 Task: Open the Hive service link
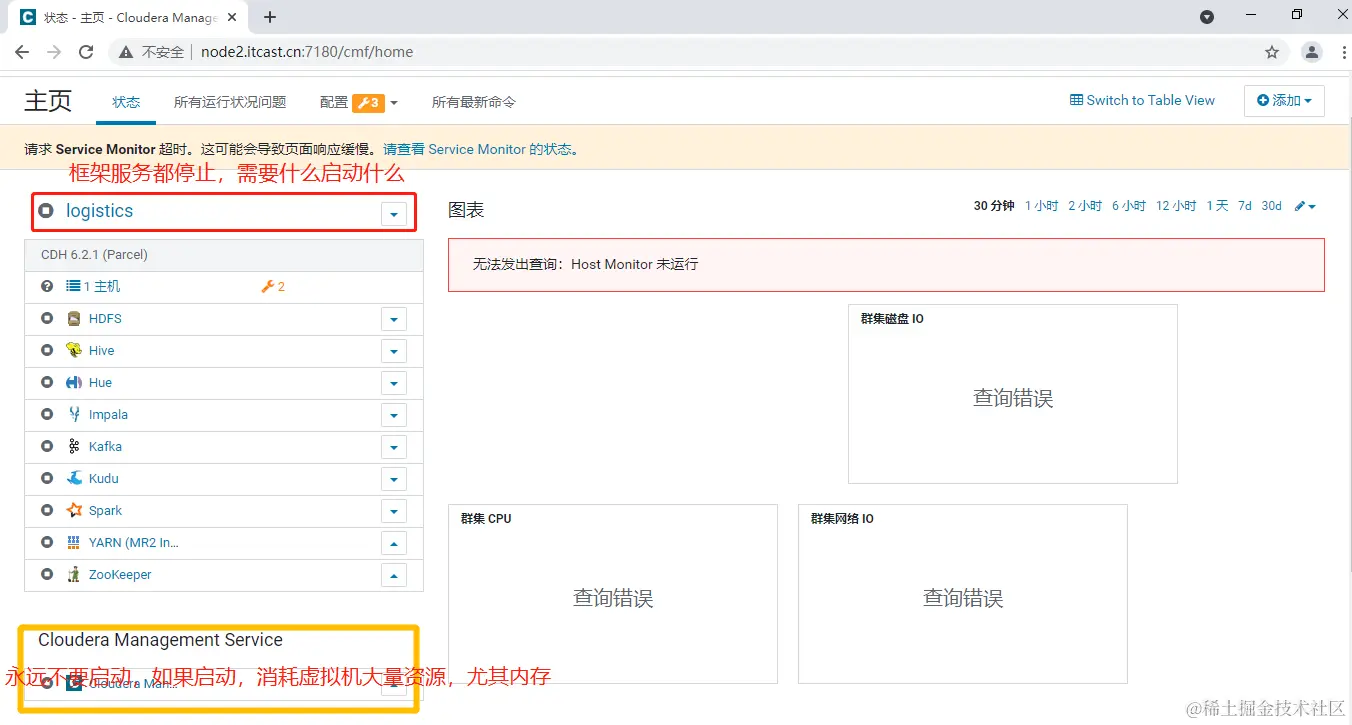(102, 351)
